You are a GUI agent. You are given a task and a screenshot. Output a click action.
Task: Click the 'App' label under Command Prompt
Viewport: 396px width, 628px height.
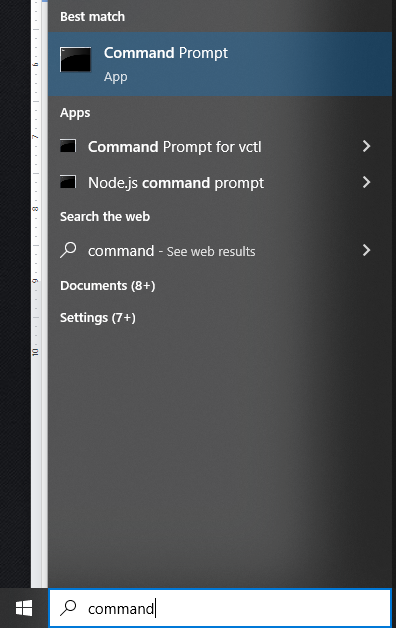tap(115, 77)
